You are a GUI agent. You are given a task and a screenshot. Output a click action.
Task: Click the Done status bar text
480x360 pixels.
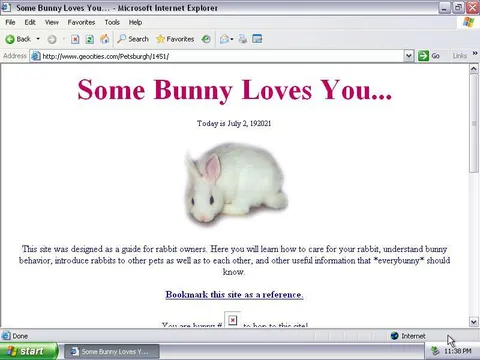(x=20, y=336)
